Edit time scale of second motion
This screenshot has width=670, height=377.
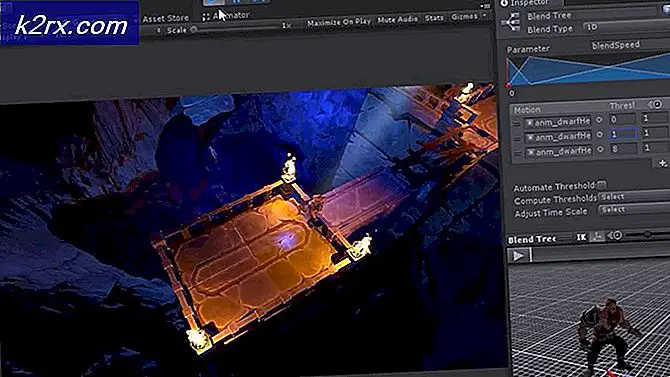[656, 133]
